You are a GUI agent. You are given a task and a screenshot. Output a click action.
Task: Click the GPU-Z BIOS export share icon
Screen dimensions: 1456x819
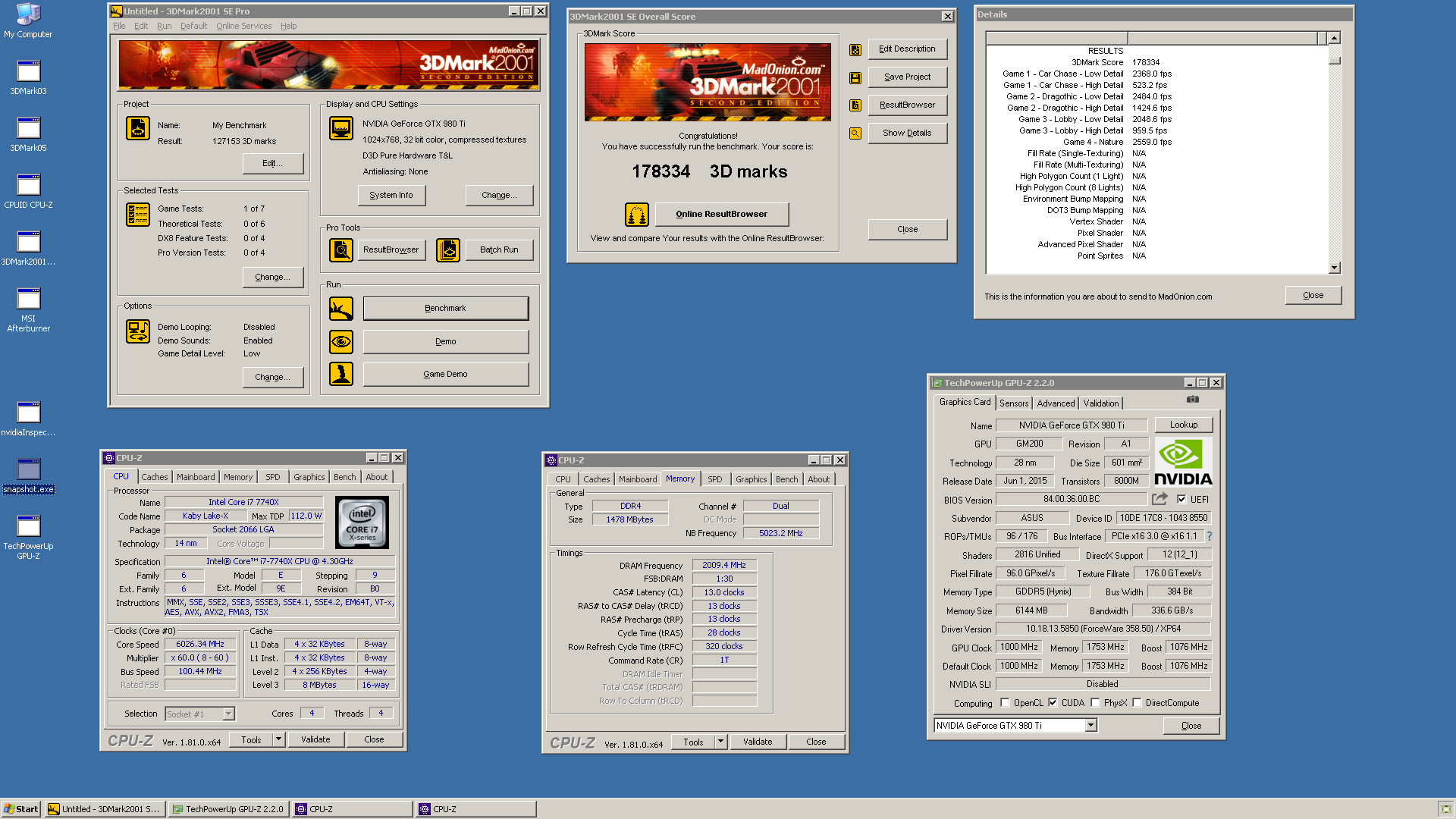click(x=1159, y=499)
